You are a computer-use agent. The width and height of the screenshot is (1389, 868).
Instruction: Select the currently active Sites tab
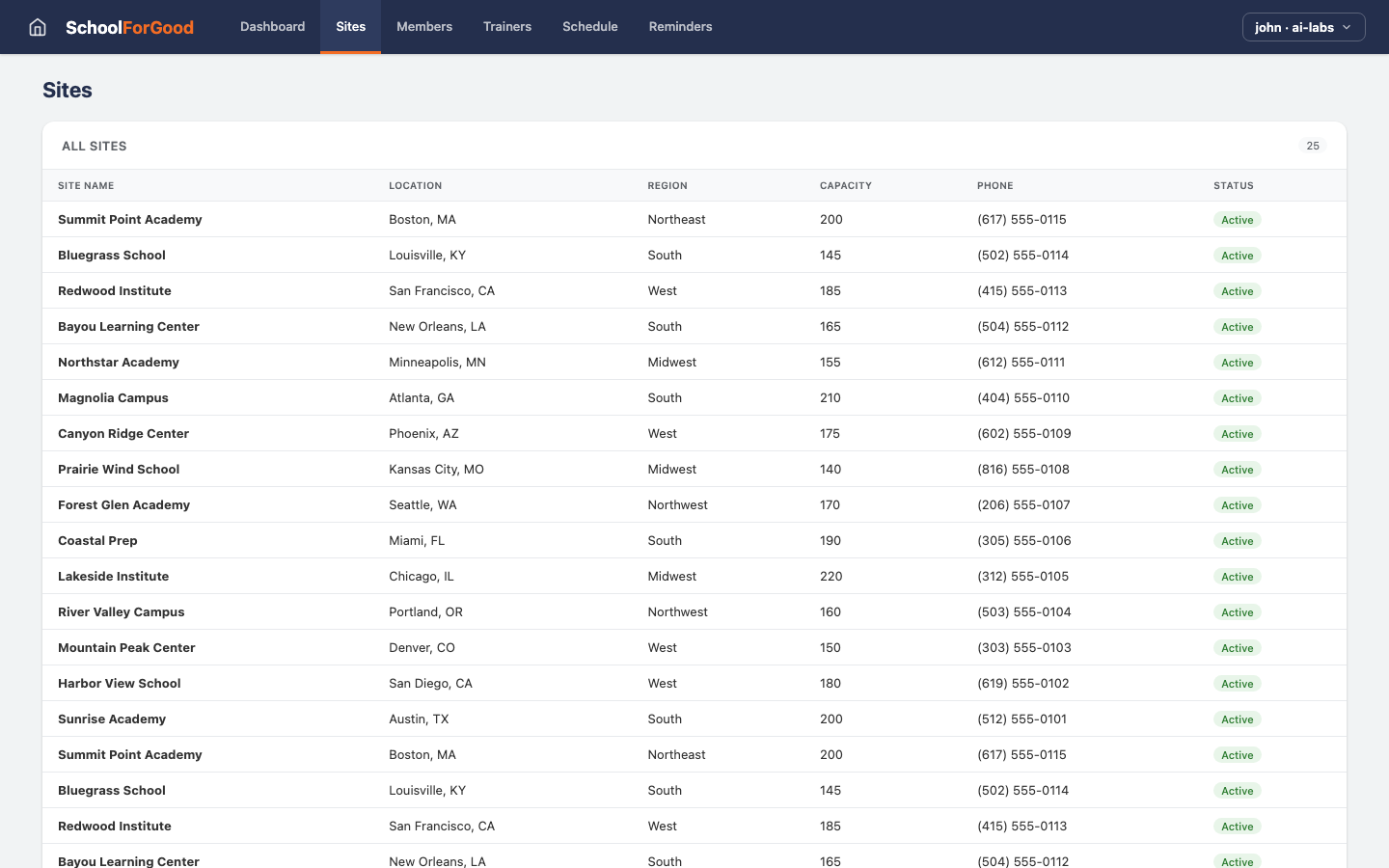pyautogui.click(x=350, y=27)
